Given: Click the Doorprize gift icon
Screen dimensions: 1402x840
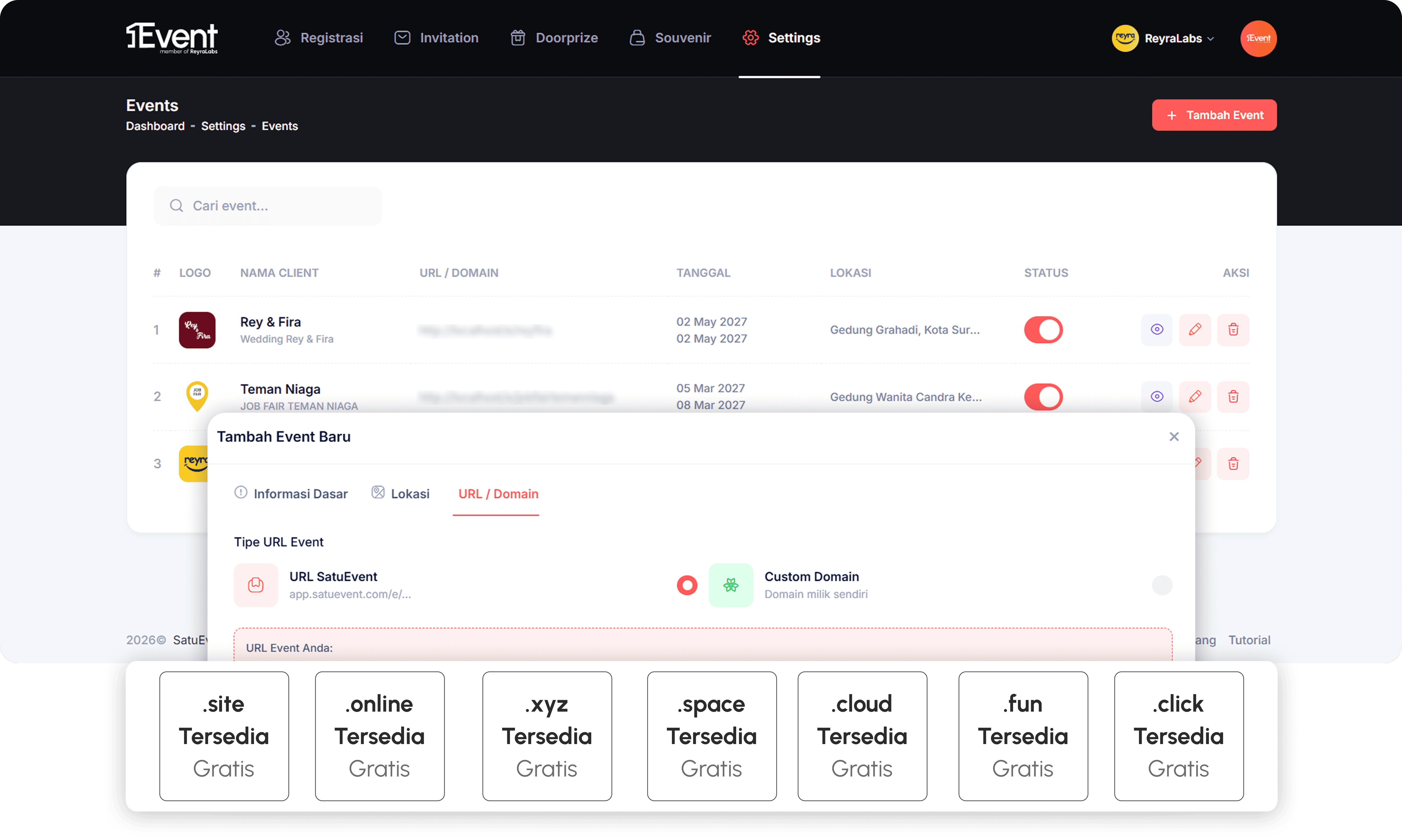Looking at the screenshot, I should tap(518, 38).
